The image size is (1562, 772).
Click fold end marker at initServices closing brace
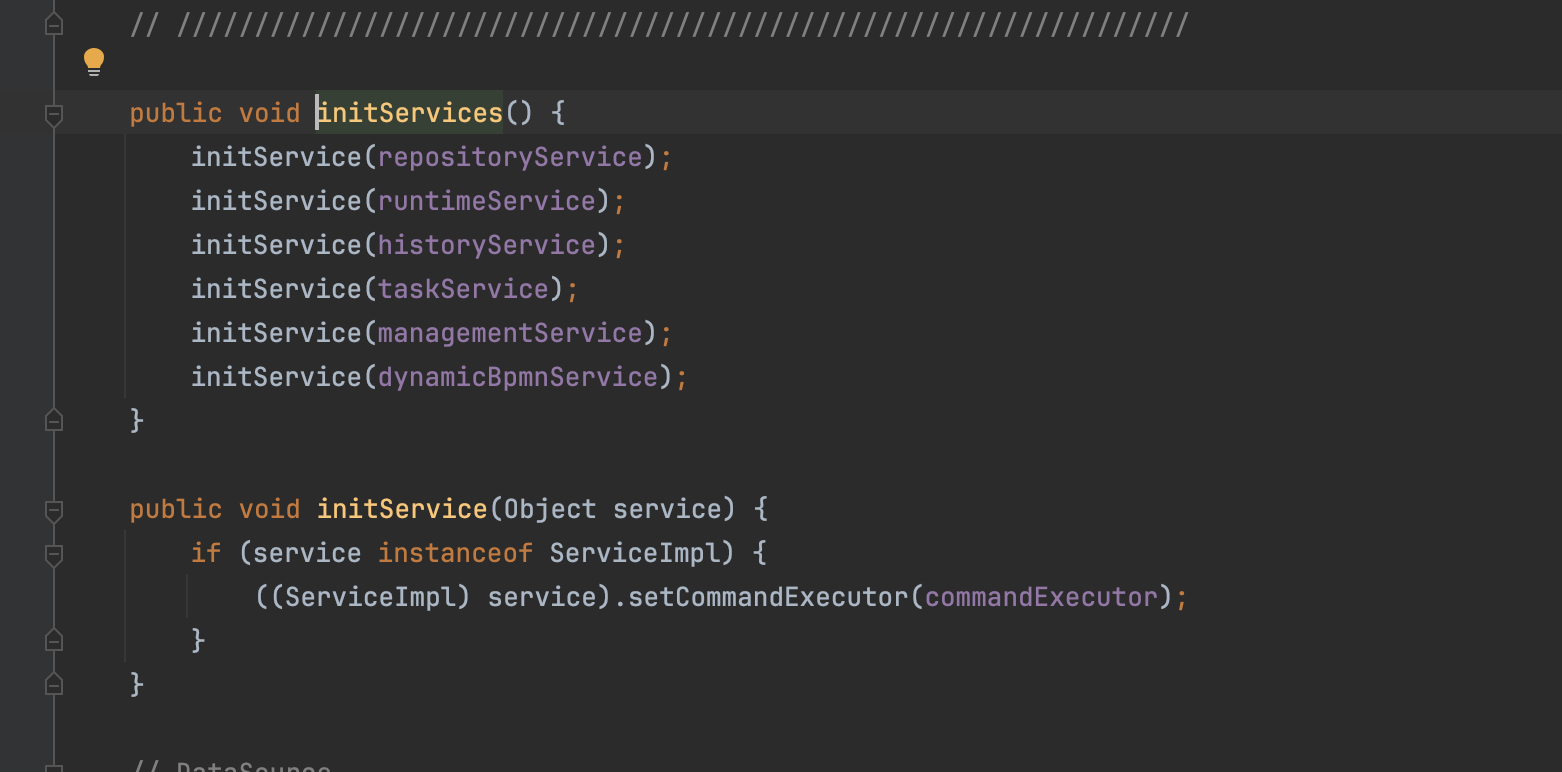point(54,421)
